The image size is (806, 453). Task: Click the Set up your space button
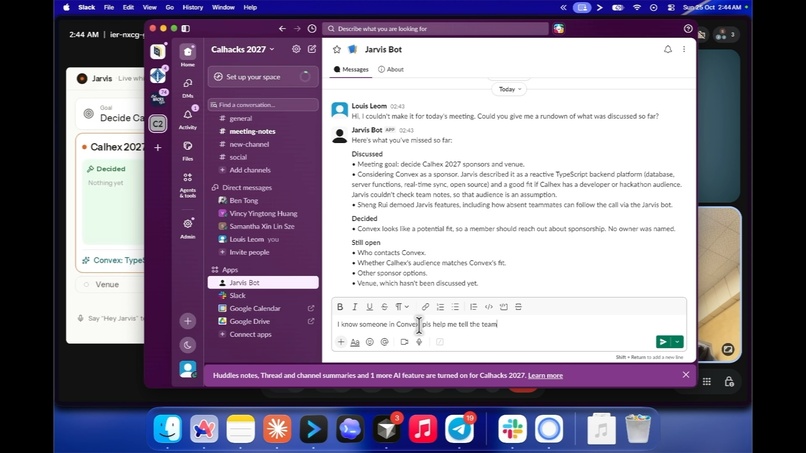263,77
